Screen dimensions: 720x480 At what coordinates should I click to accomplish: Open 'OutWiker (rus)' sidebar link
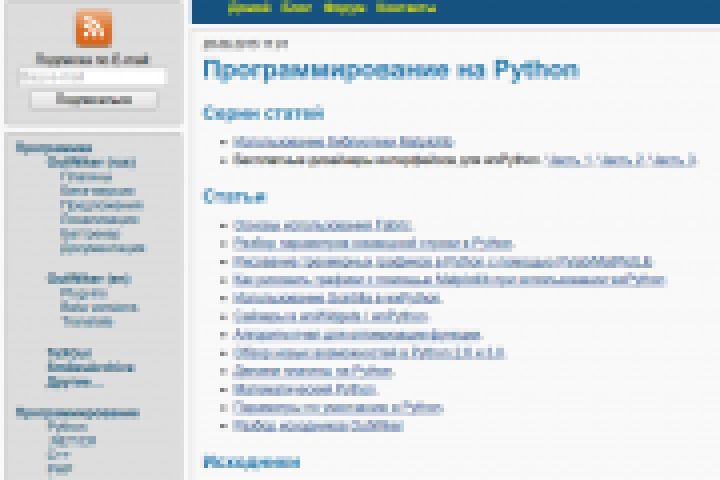[91, 162]
